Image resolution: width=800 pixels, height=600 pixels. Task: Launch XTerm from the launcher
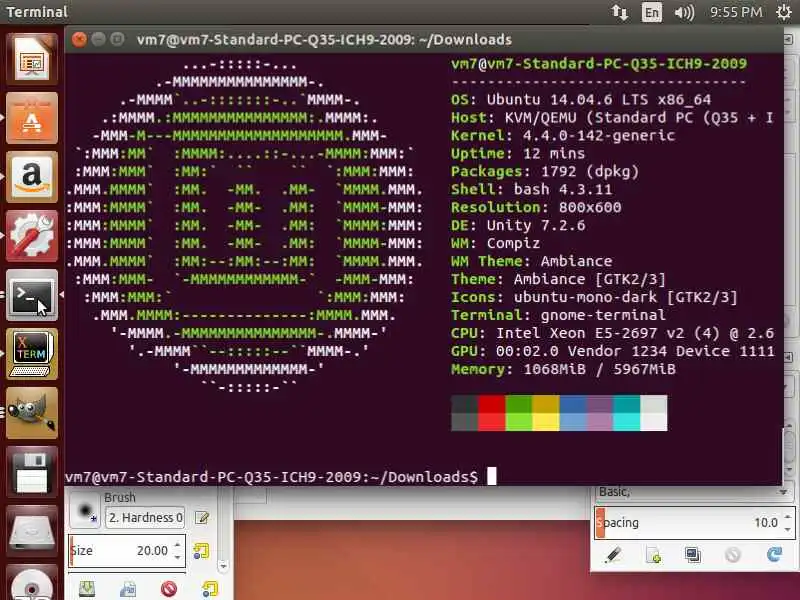[x=32, y=354]
